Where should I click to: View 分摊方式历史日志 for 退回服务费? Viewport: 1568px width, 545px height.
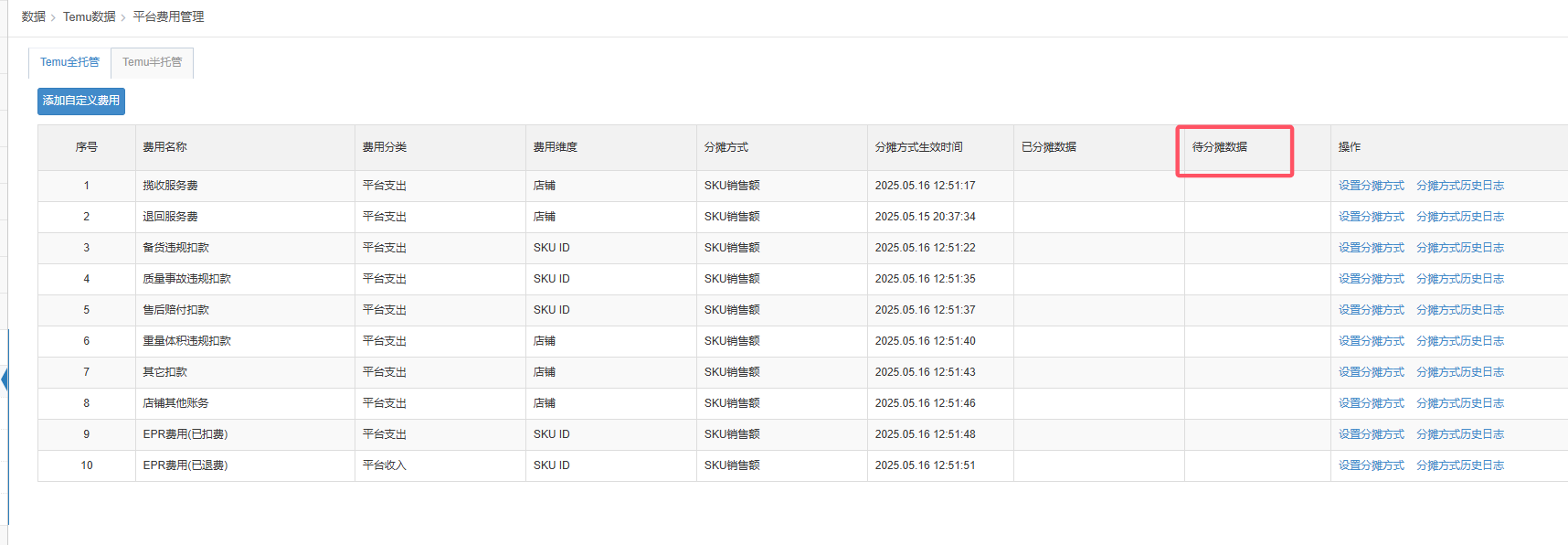(1459, 217)
